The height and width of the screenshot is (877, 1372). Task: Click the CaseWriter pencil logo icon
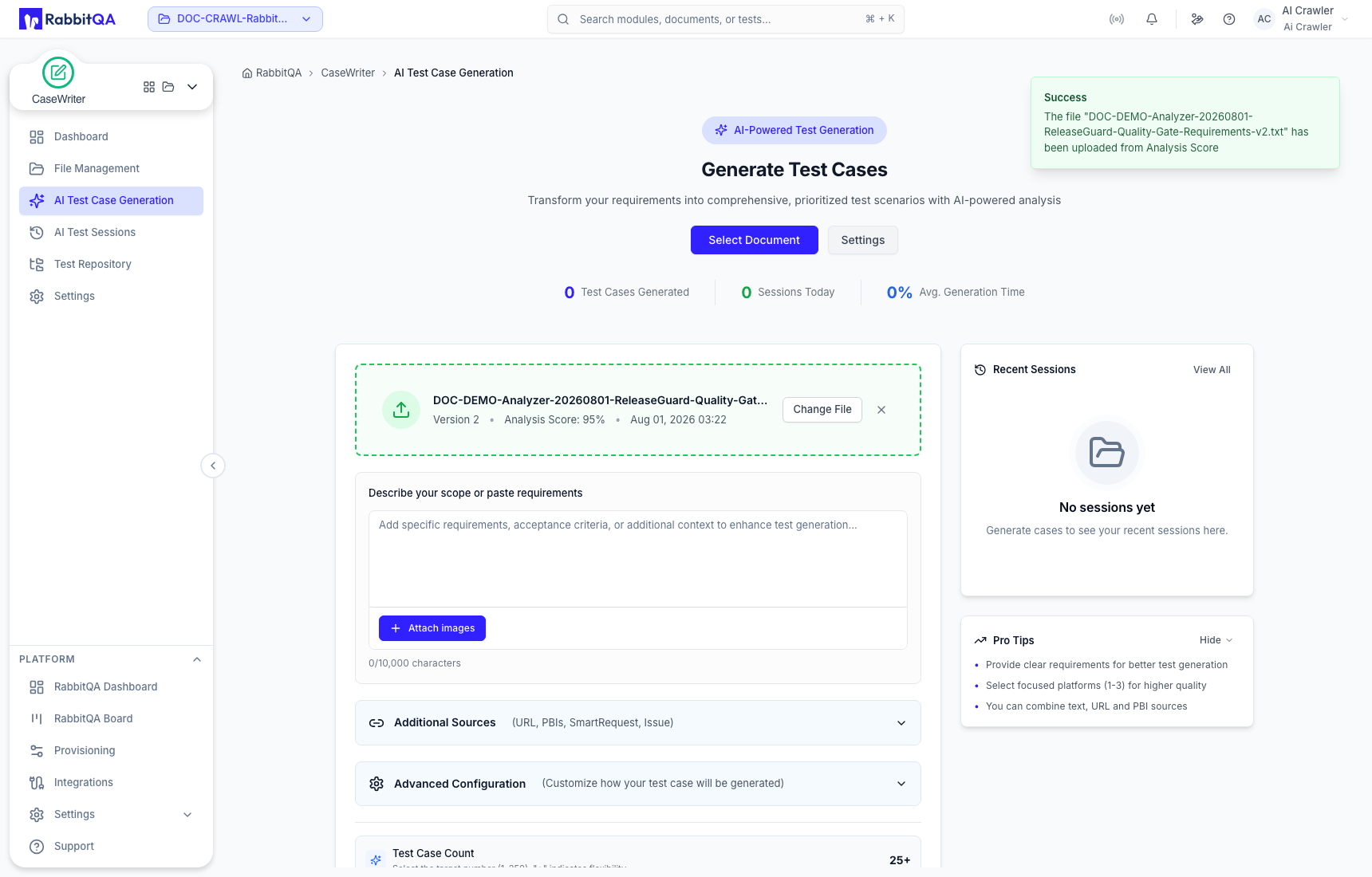pyautogui.click(x=58, y=73)
